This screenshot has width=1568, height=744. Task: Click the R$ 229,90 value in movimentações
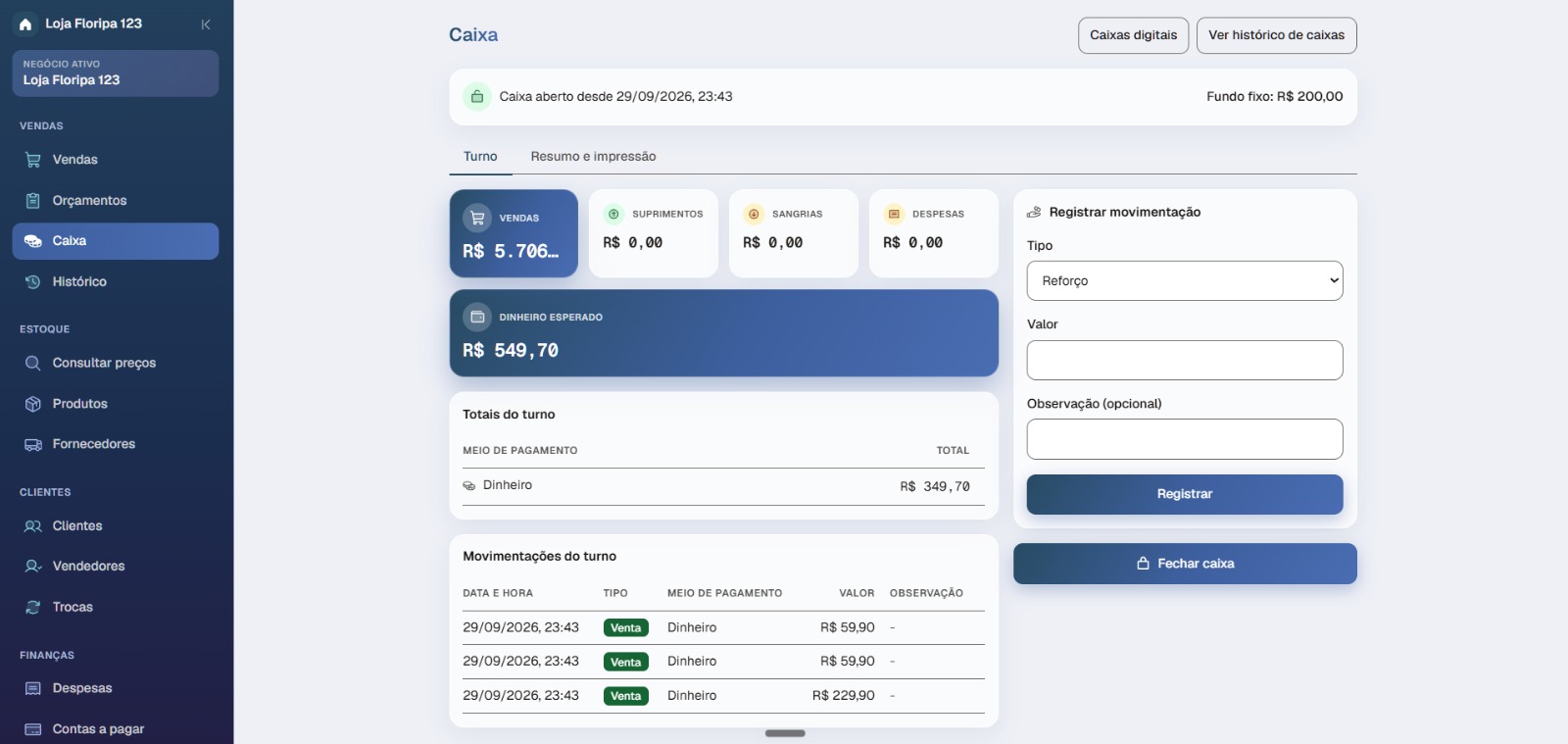click(844, 696)
